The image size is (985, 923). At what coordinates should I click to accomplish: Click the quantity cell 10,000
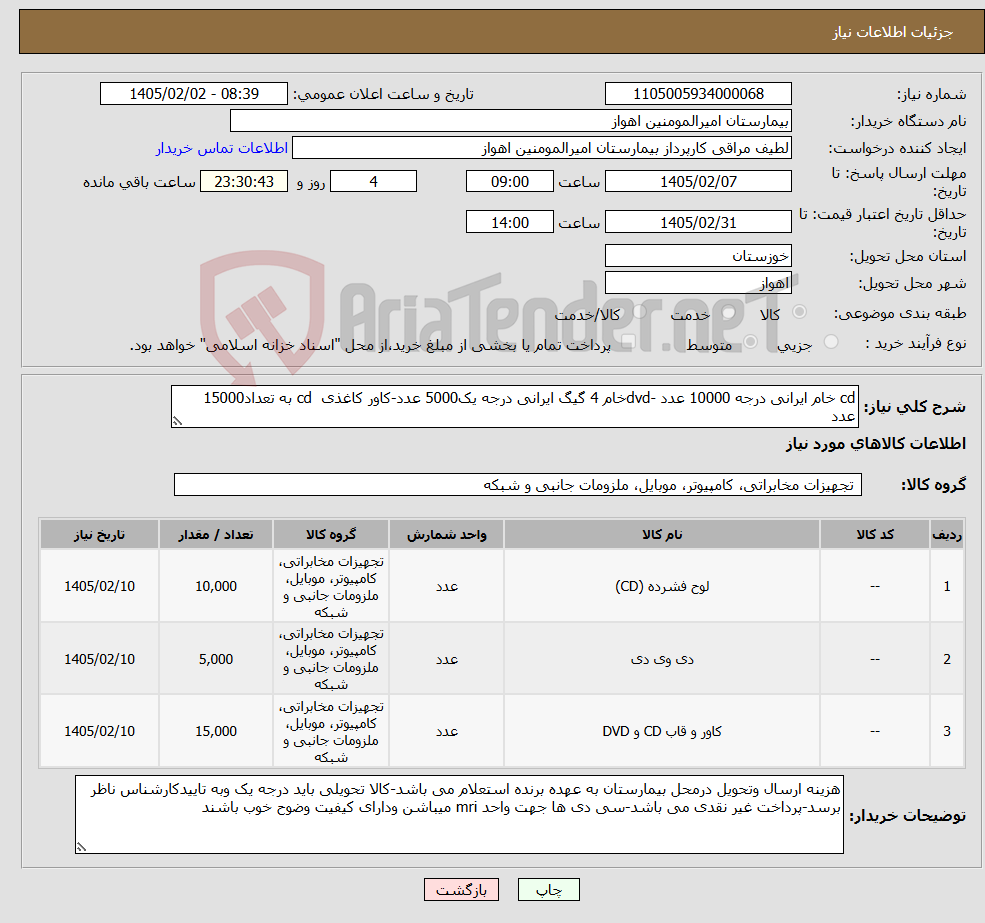215,586
